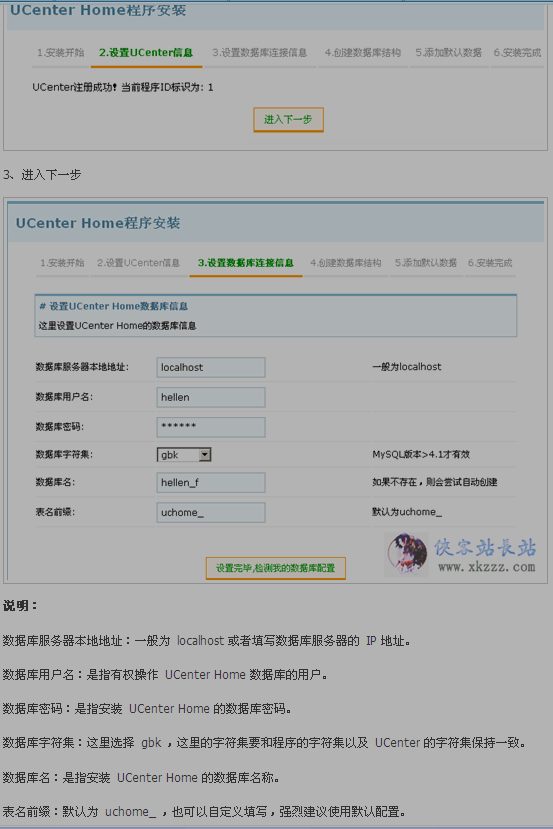Click the label 数据库名: in form
The image size is (553, 829).
point(55,482)
